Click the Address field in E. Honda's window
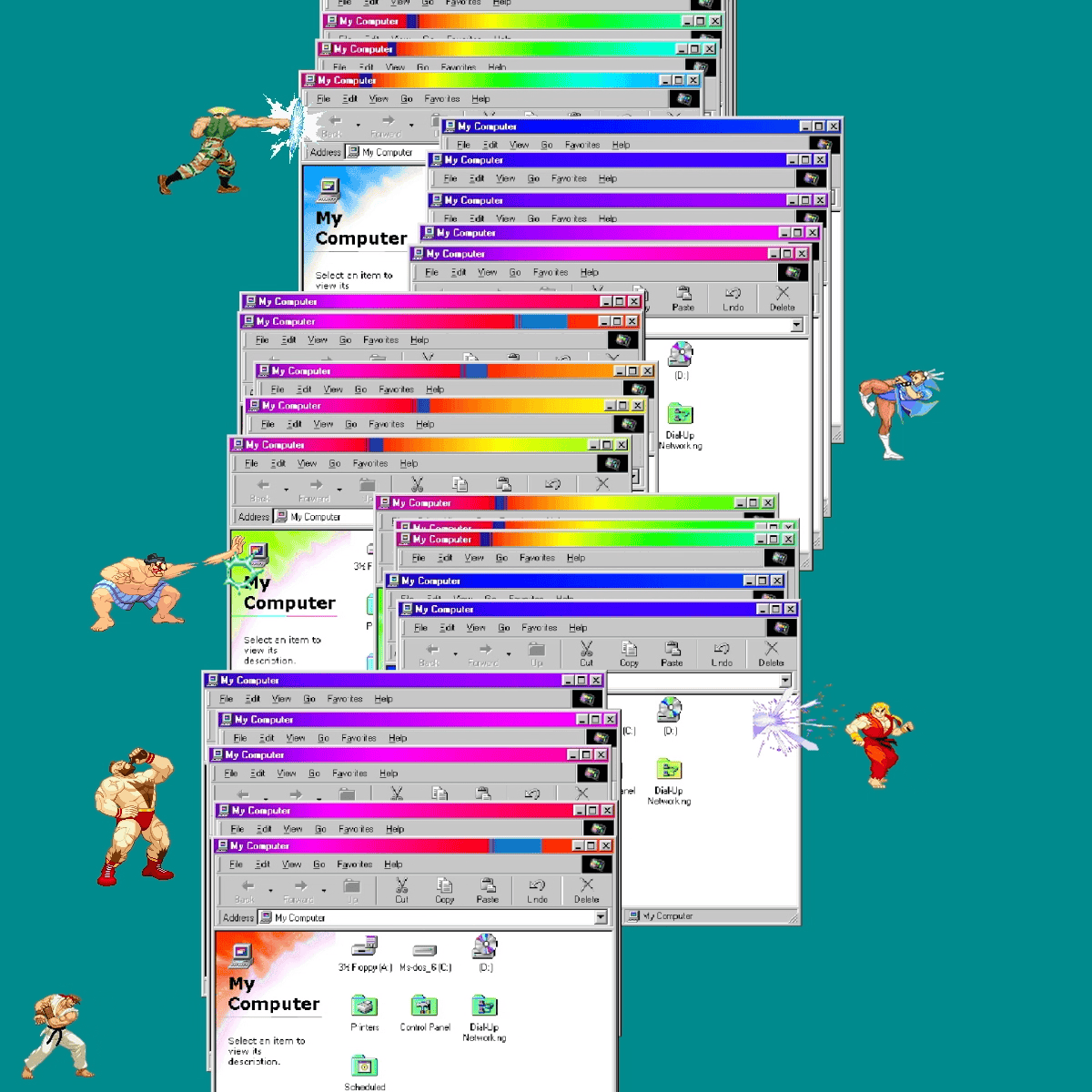Image resolution: width=1092 pixels, height=1092 pixels. tap(325, 517)
